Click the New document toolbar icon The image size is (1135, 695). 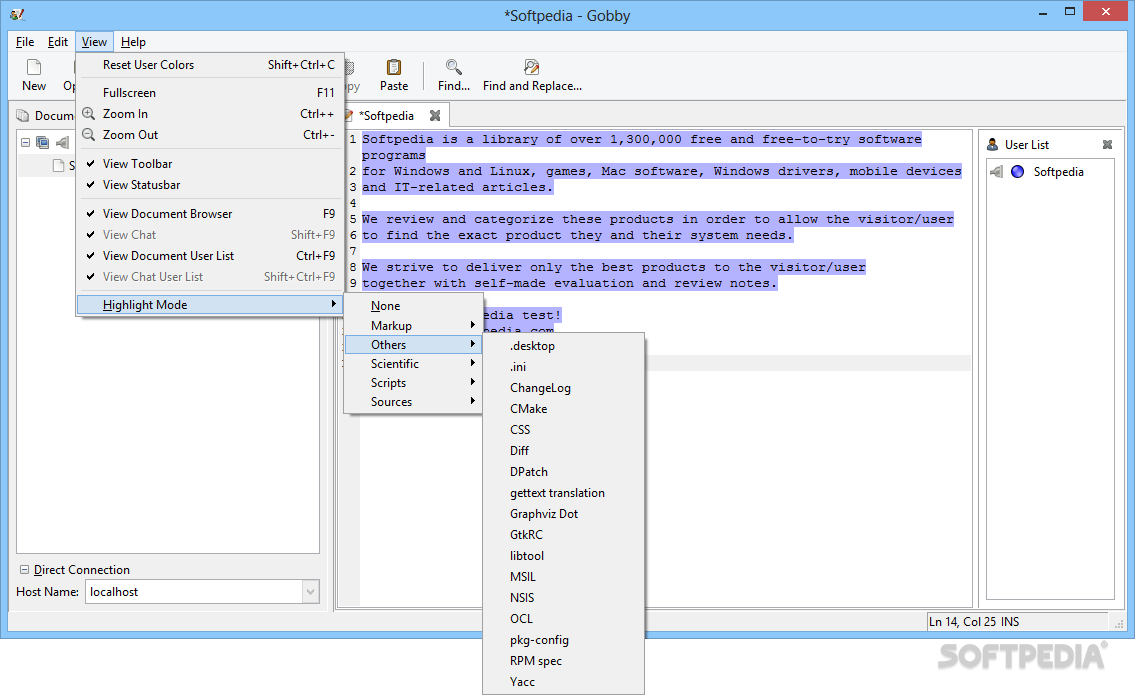tap(34, 67)
